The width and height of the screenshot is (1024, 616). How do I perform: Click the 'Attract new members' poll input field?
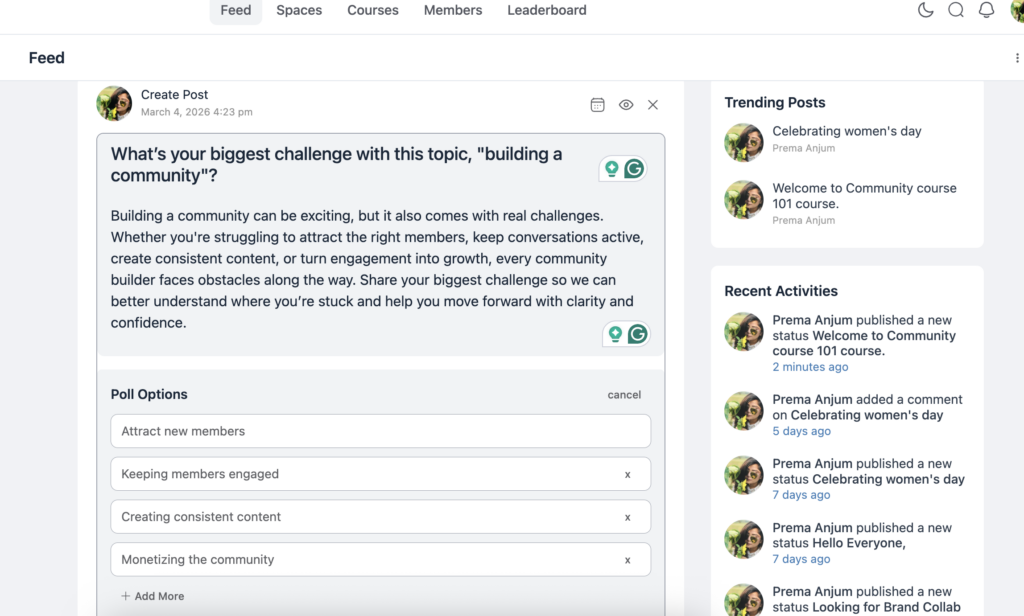[380, 431]
